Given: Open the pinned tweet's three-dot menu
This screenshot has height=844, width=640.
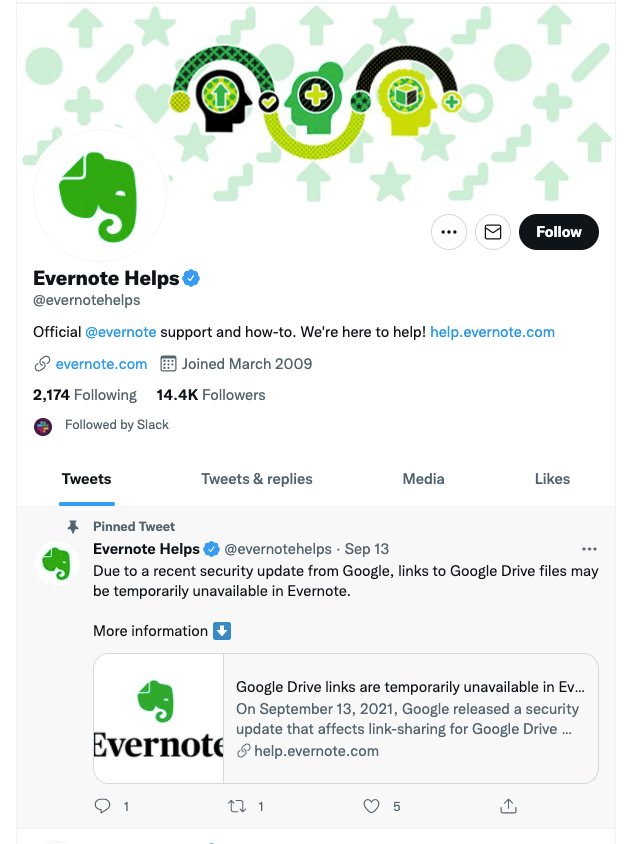Looking at the screenshot, I should point(589,549).
